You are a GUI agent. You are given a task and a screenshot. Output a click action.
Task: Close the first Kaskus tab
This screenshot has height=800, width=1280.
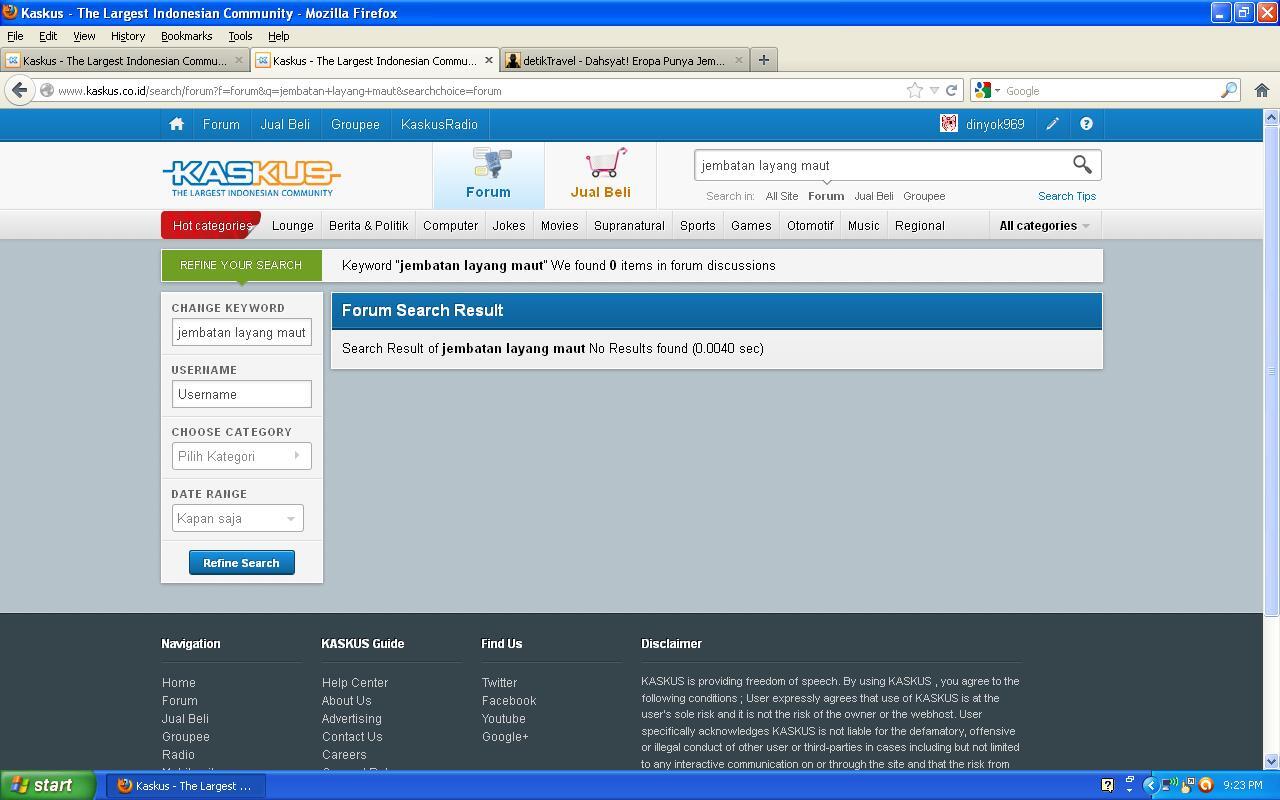coord(239,60)
